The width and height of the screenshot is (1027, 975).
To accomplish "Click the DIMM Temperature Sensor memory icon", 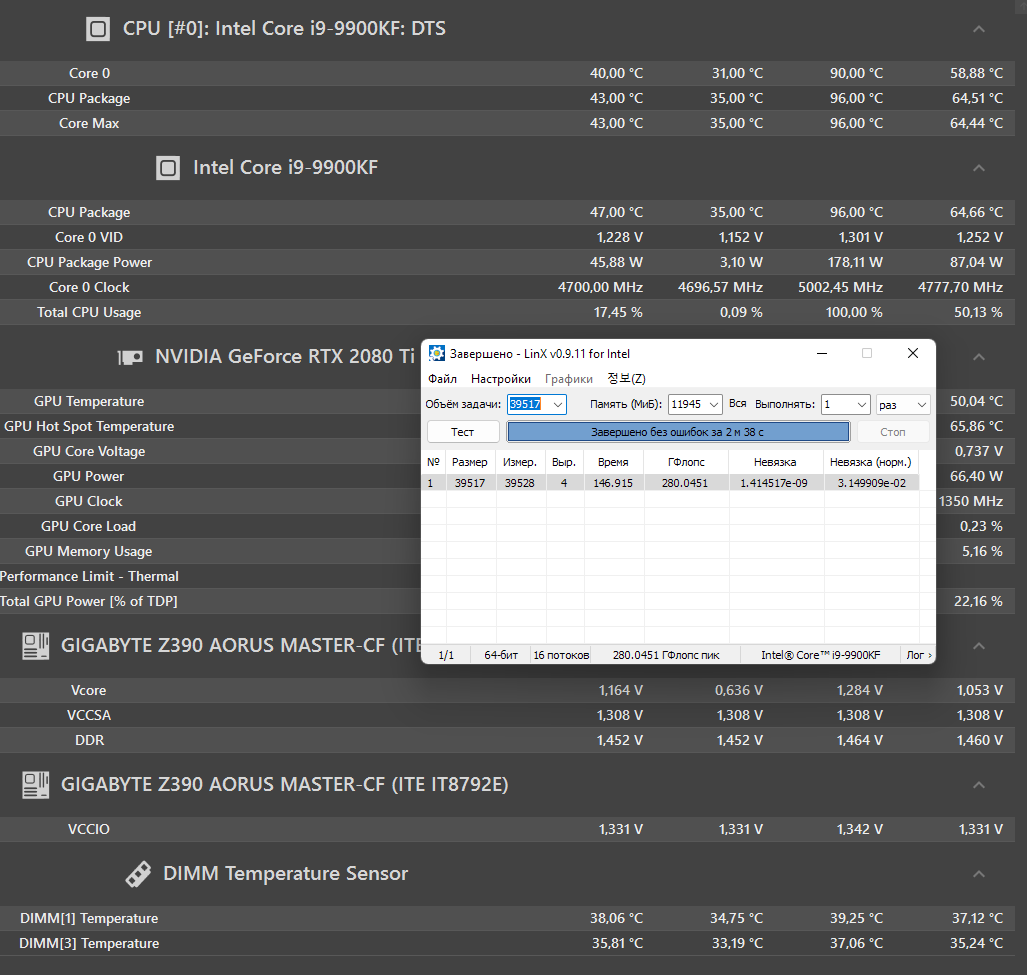I will tap(138, 874).
